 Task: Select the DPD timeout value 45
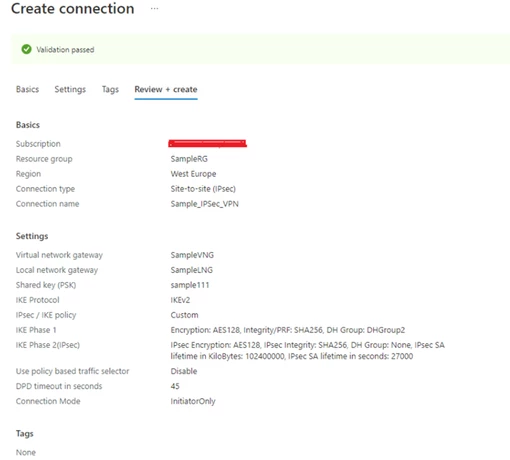pyautogui.click(x=175, y=386)
